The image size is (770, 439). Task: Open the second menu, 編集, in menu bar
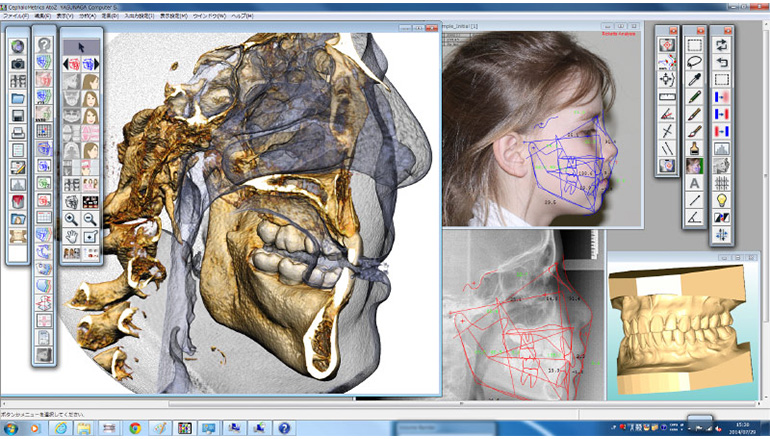tap(43, 16)
